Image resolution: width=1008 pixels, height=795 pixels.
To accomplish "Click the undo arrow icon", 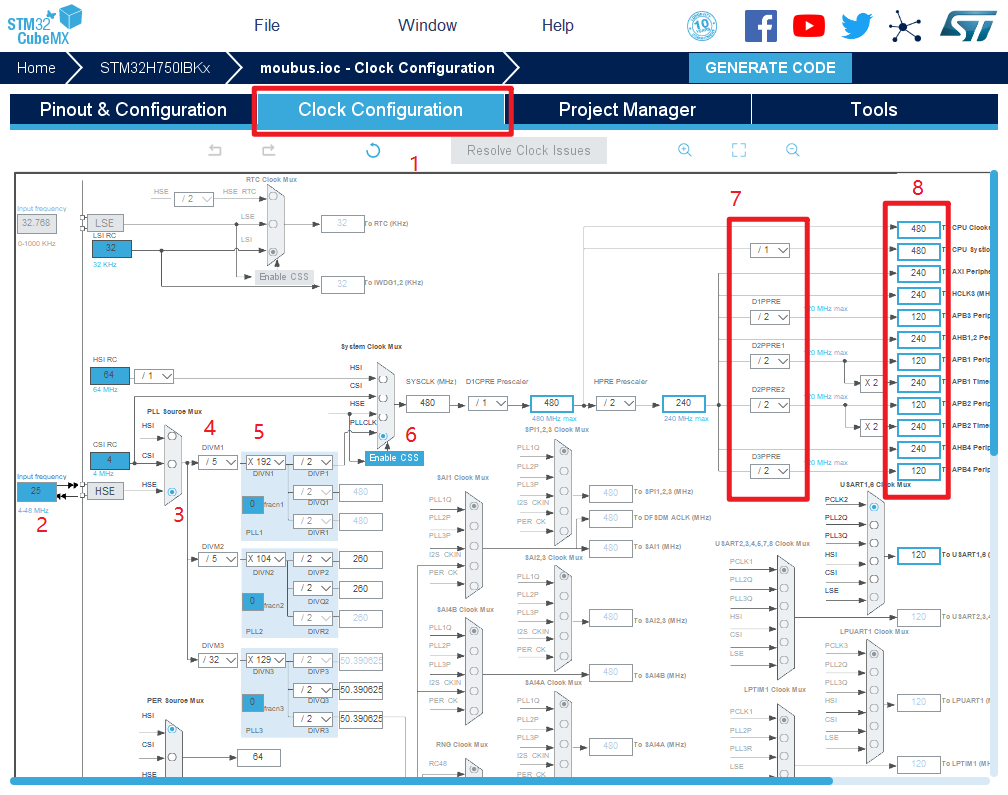I will coord(215,150).
